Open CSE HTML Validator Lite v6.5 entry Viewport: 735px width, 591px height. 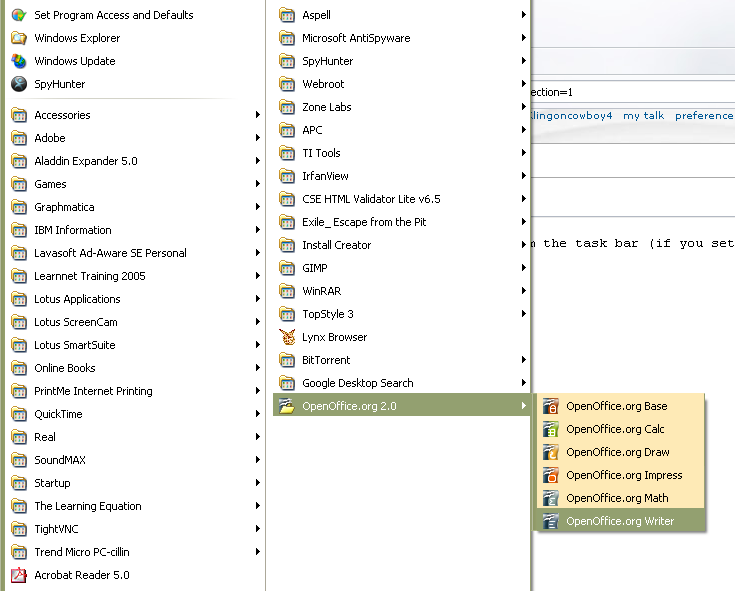402,199
